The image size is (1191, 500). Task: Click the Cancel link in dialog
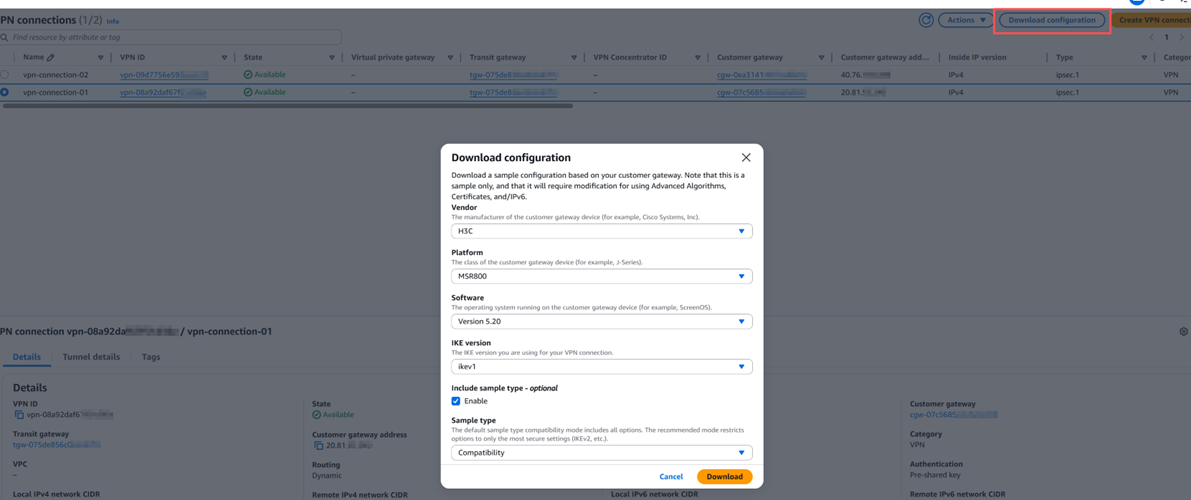coord(671,477)
